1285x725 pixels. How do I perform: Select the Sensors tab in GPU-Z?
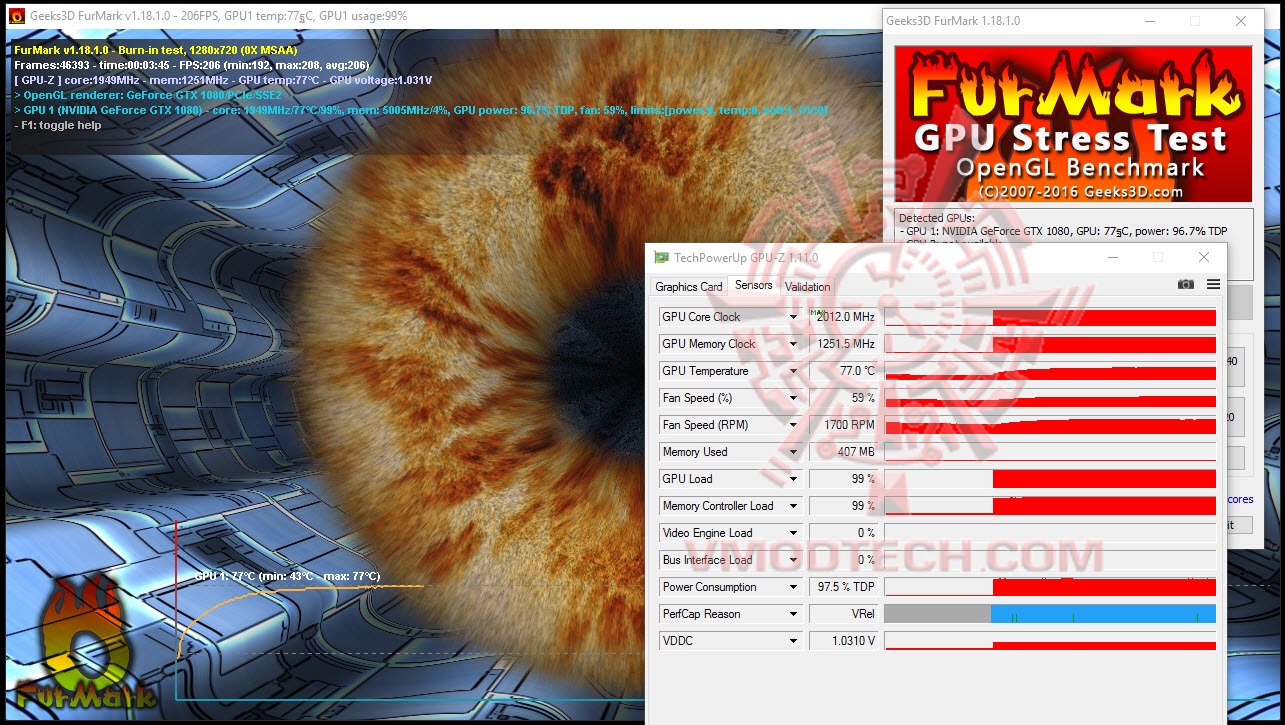[x=754, y=286]
